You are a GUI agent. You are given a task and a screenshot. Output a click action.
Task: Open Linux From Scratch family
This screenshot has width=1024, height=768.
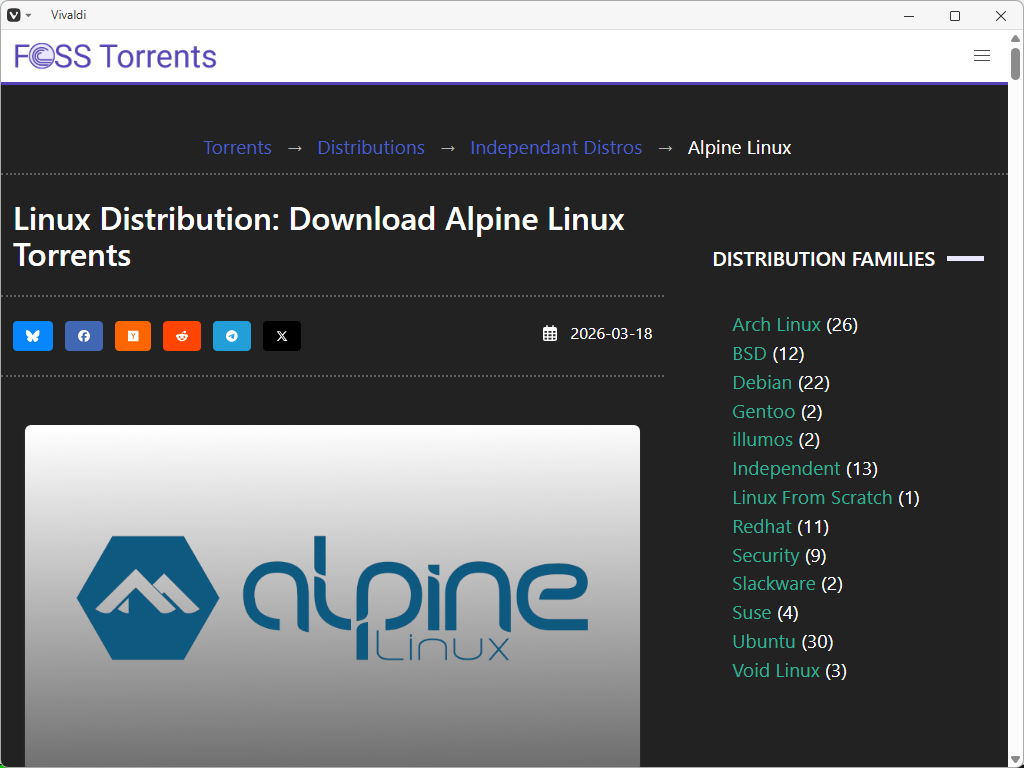pyautogui.click(x=812, y=498)
